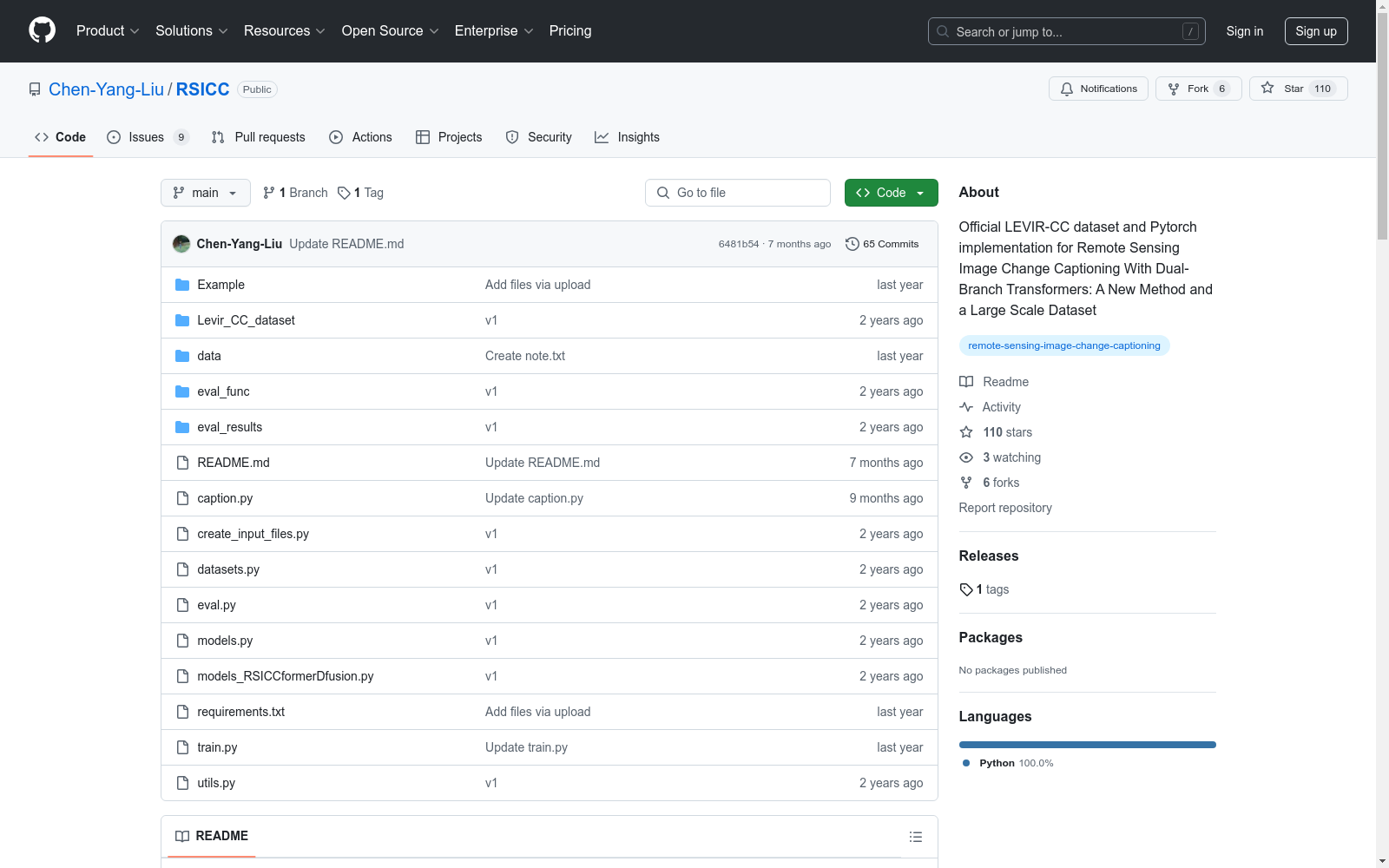Open the Example folder icon
The height and width of the screenshot is (868, 1389).
182,285
